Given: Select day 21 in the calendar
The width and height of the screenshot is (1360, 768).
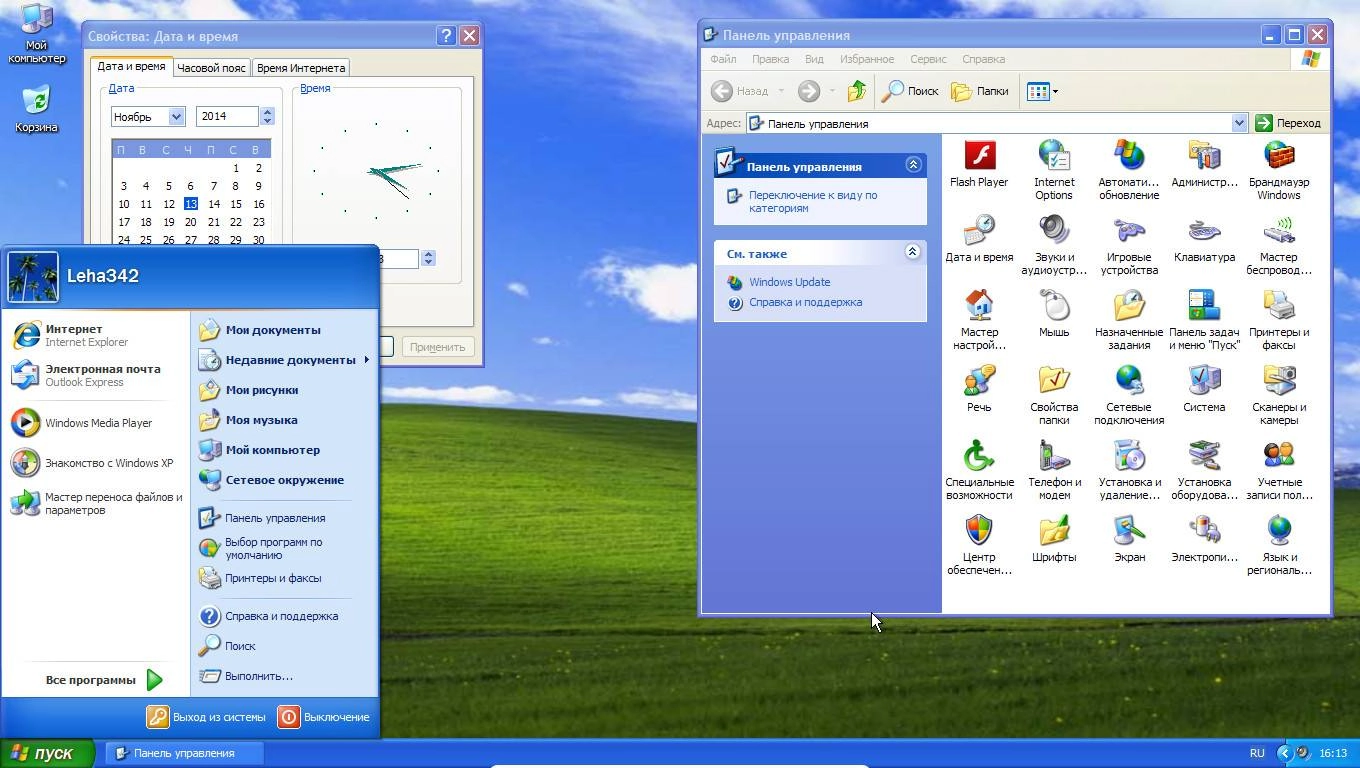Looking at the screenshot, I should pyautogui.click(x=213, y=222).
